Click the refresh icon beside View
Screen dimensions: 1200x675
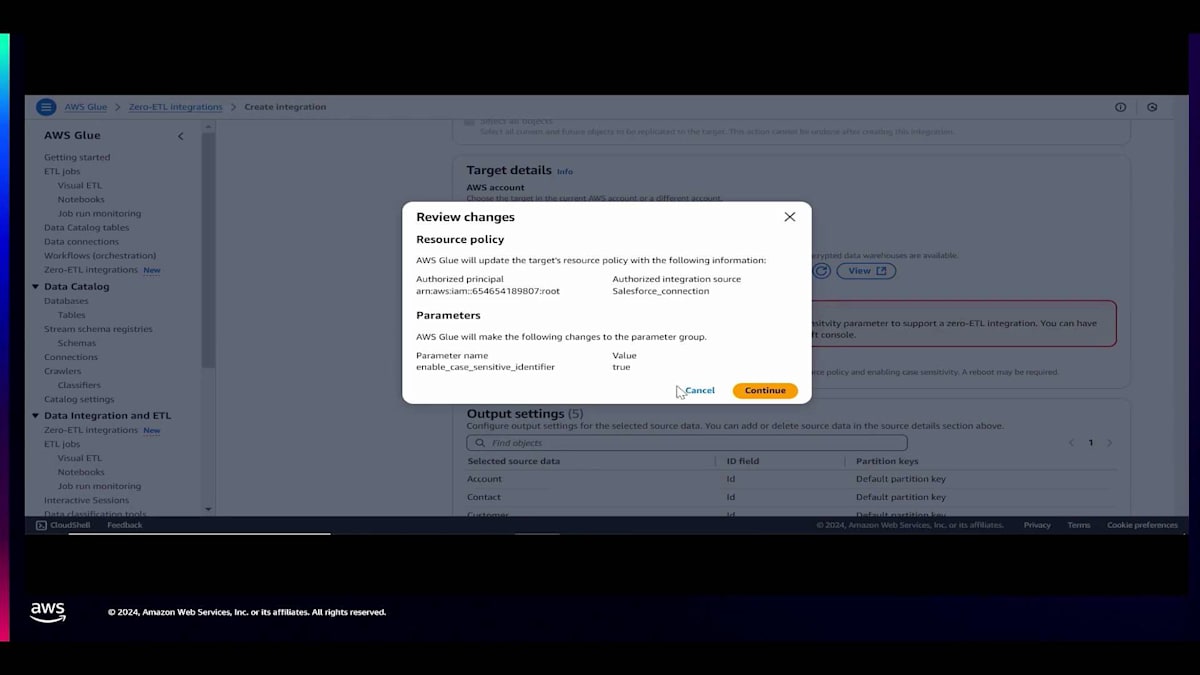pos(821,271)
